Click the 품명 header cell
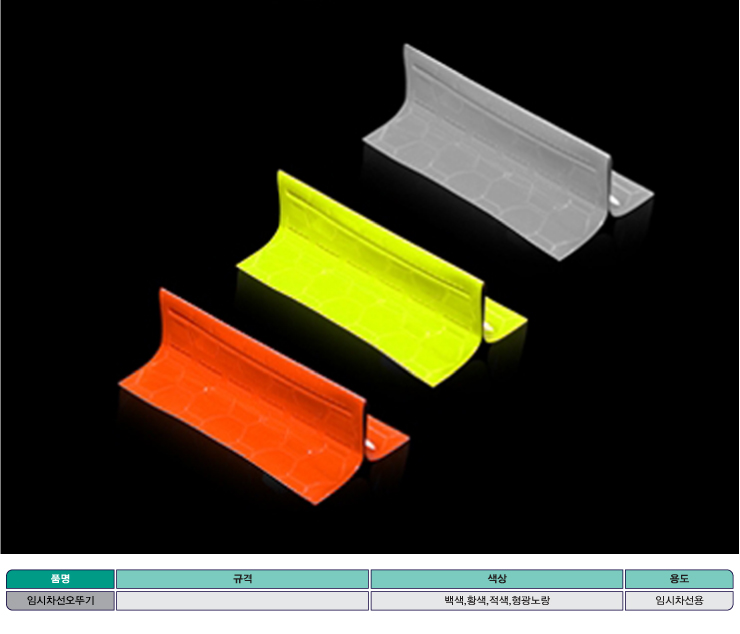This screenshot has height=634, width=740. pos(60,579)
